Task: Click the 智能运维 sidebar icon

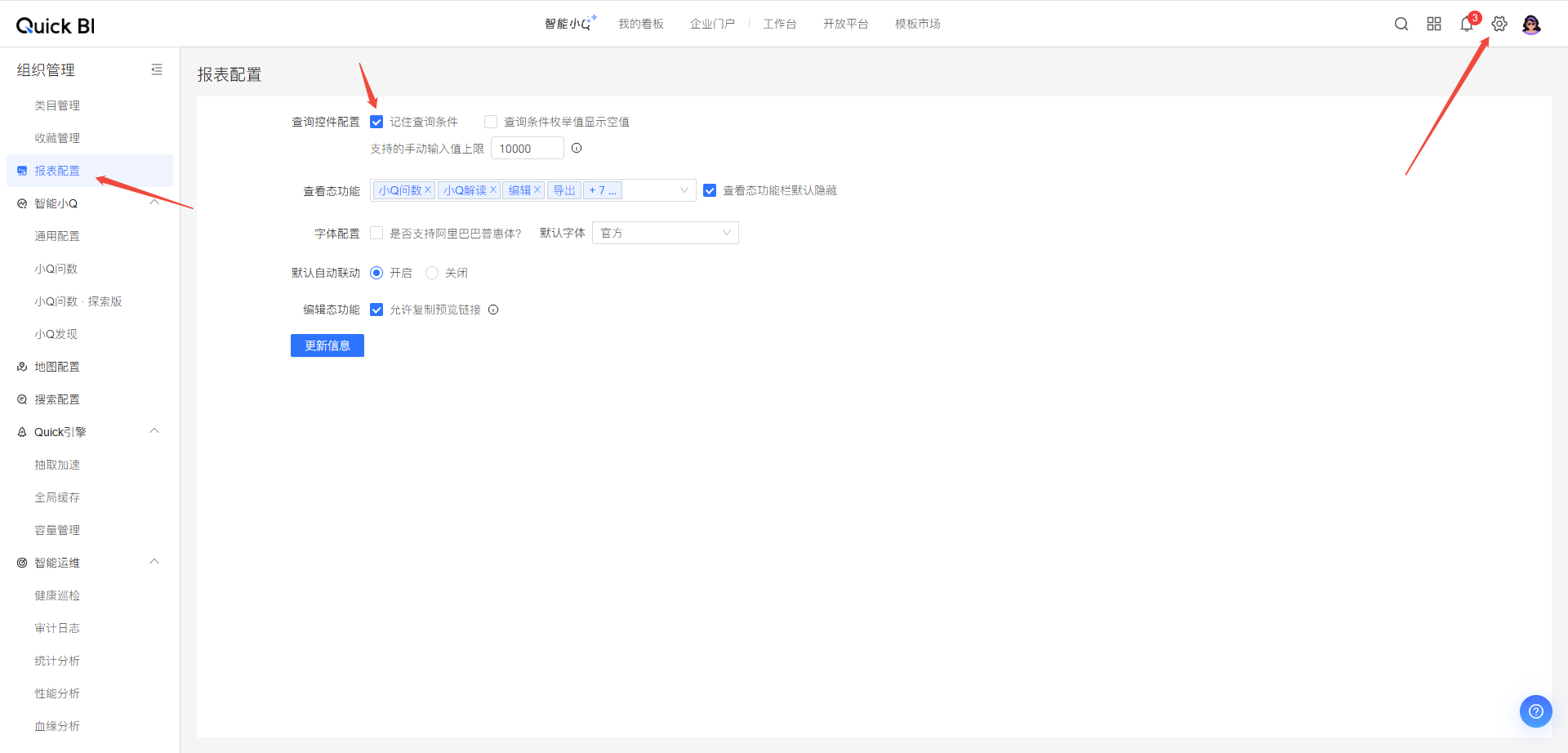Action: (x=22, y=563)
